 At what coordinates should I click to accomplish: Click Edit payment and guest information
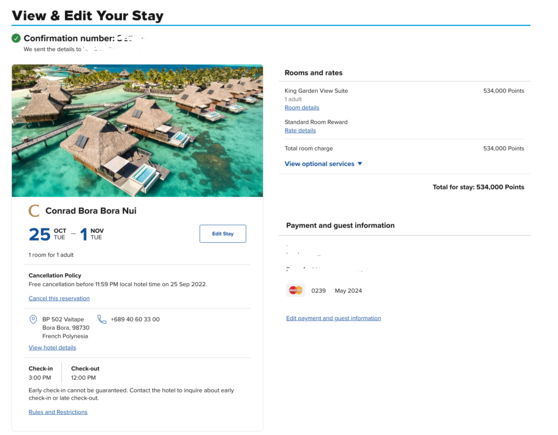333,318
